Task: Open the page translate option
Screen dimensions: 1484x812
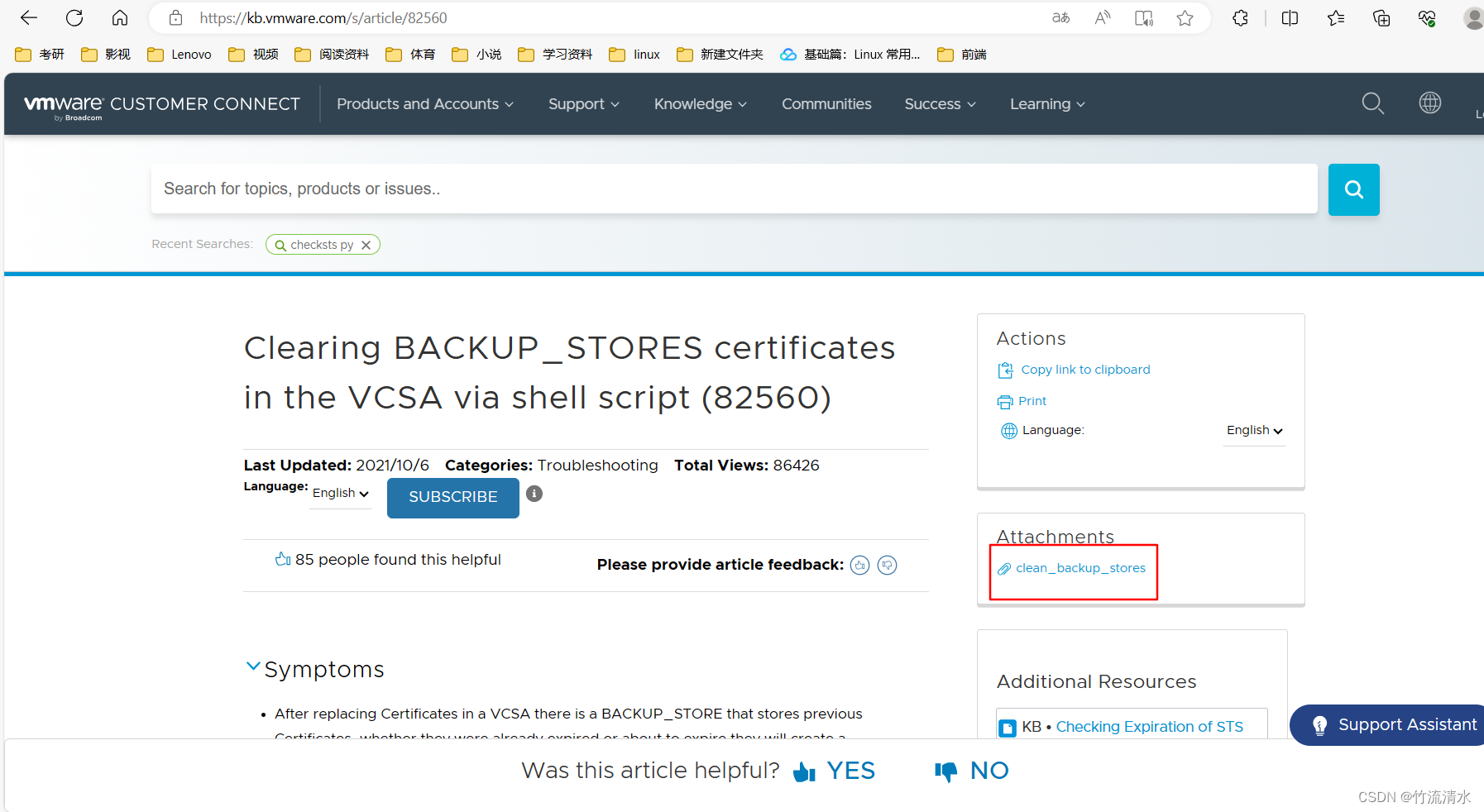Action: [1061, 17]
